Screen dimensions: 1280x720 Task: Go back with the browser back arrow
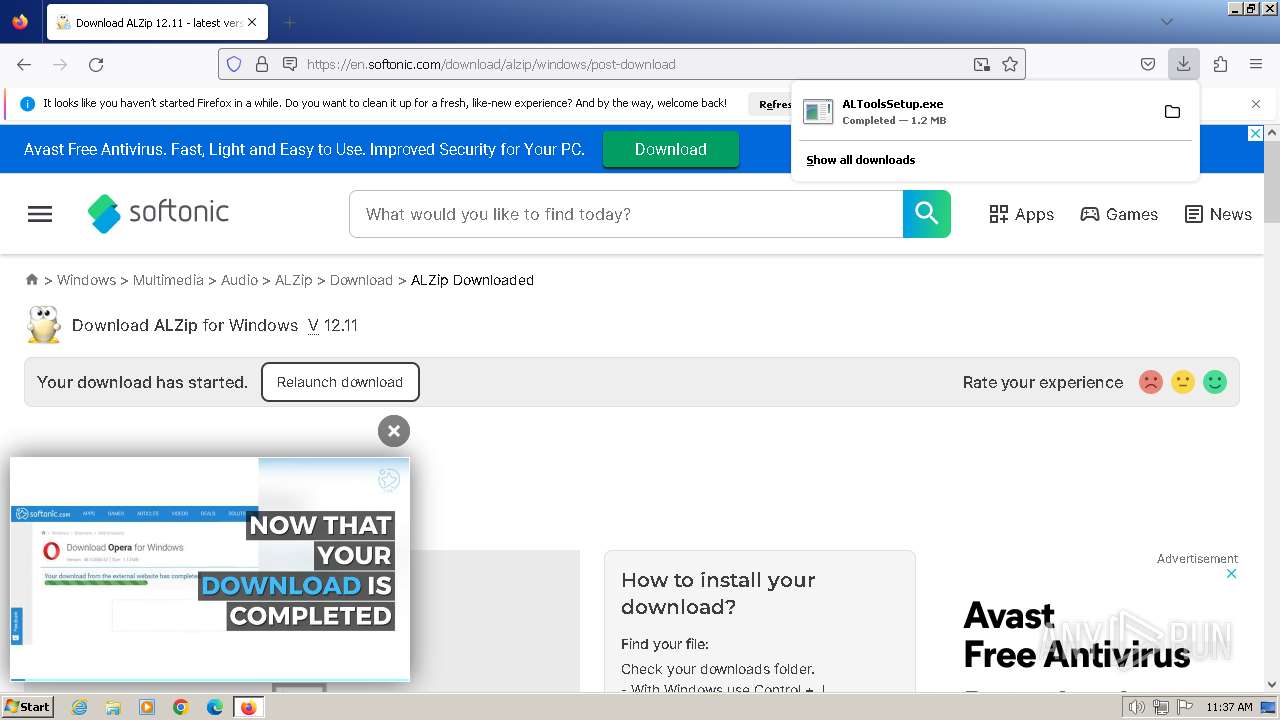[24, 64]
